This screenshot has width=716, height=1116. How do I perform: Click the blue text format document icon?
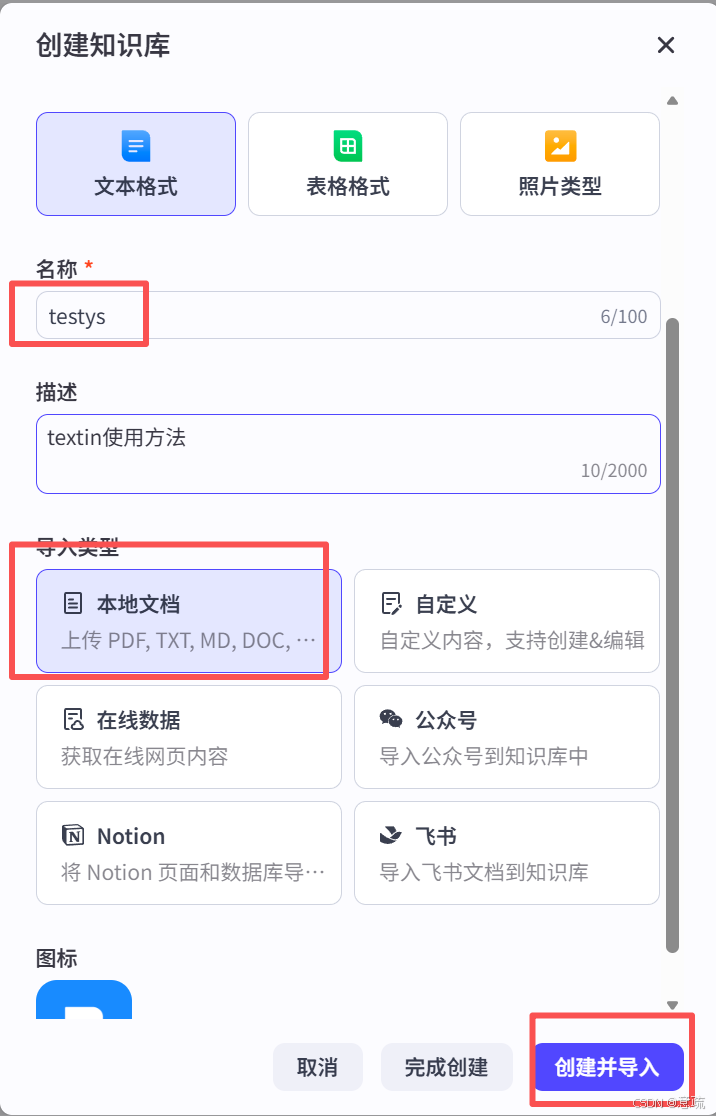coord(136,146)
